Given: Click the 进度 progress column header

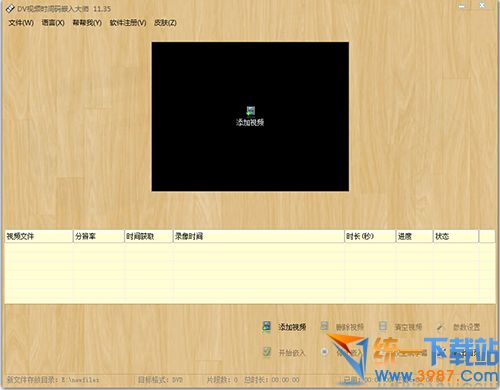Looking at the screenshot, I should pos(414,236).
